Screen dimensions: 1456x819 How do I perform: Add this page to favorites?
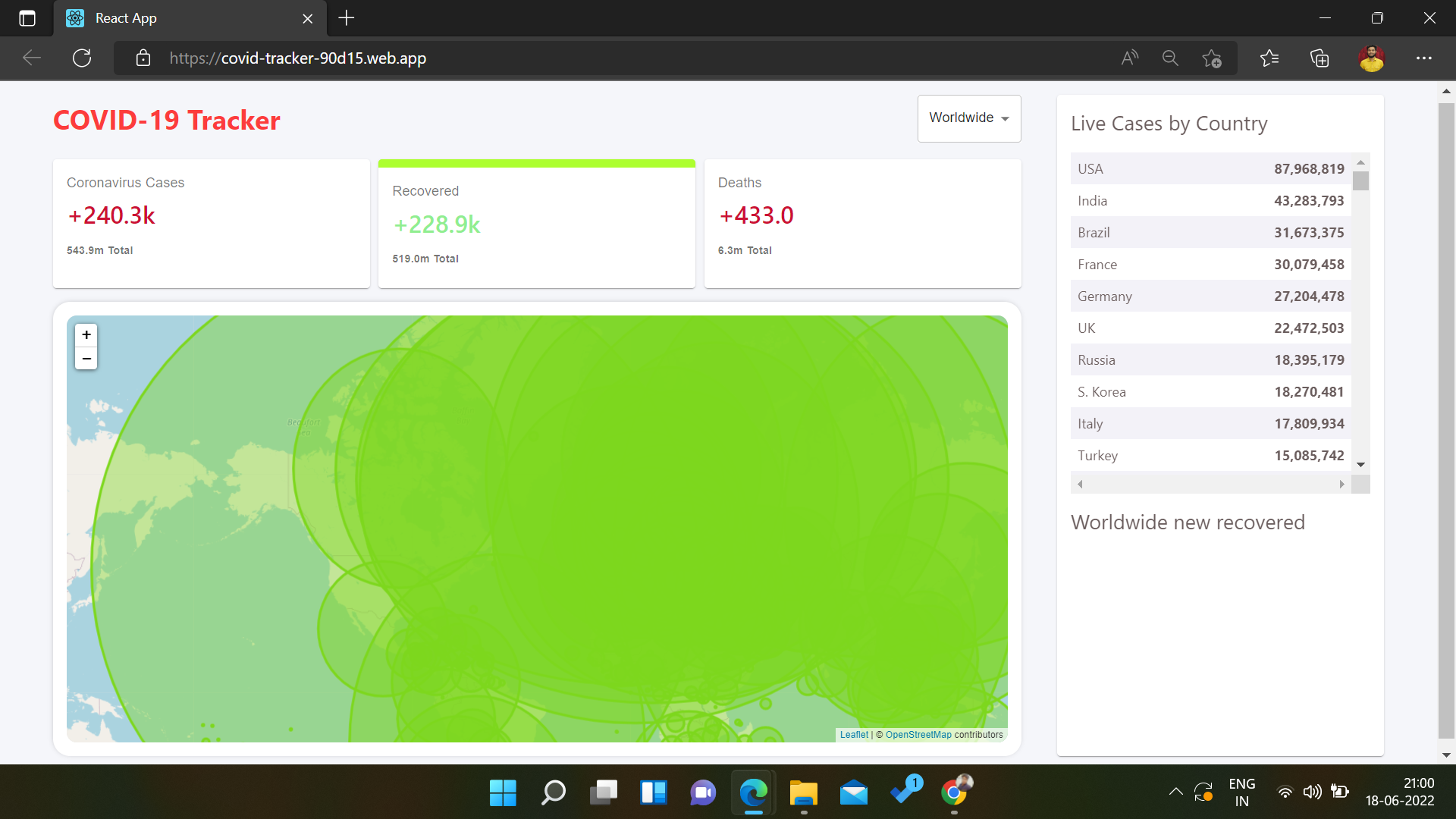pyautogui.click(x=1212, y=58)
